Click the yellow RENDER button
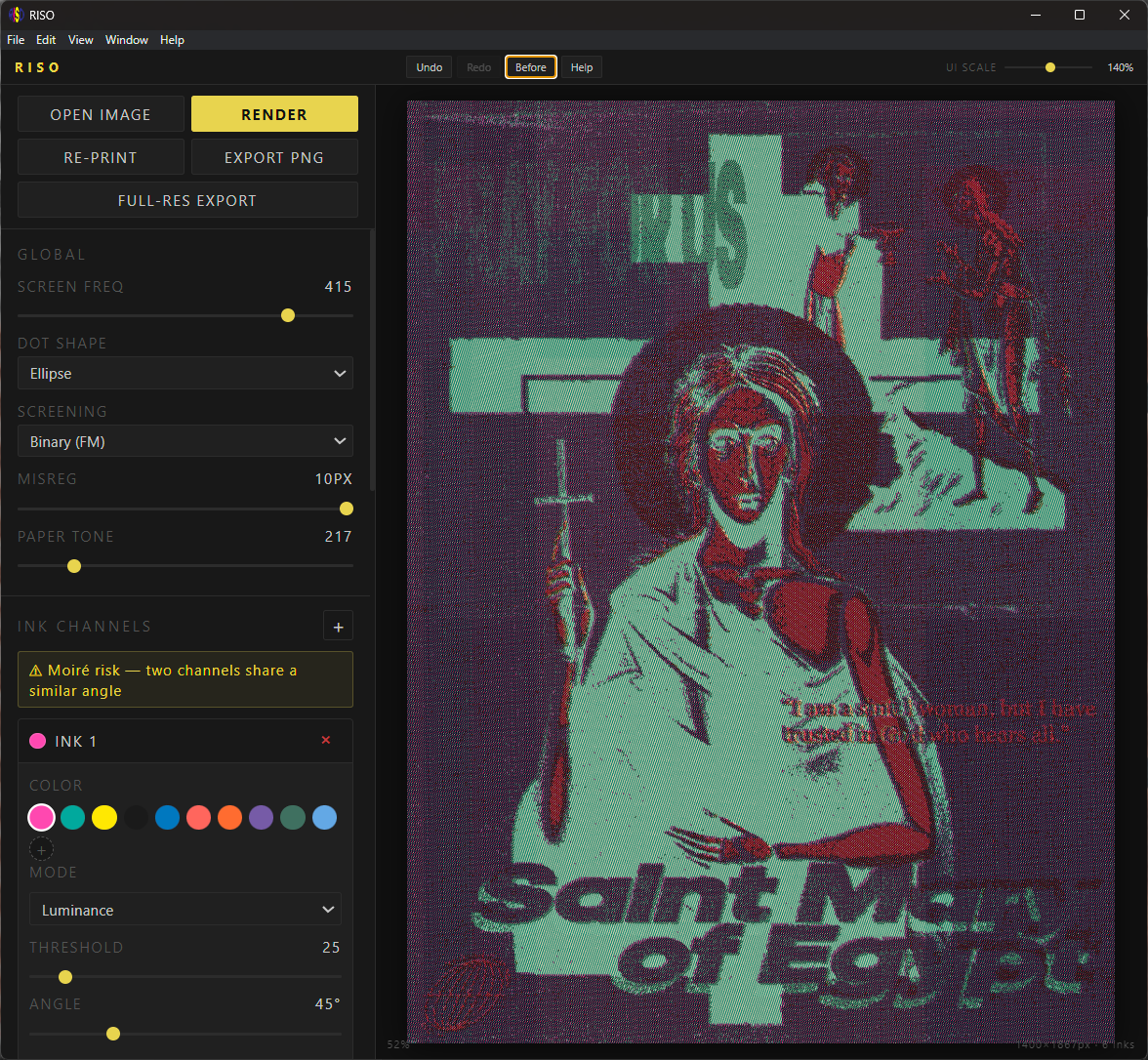 coord(274,114)
